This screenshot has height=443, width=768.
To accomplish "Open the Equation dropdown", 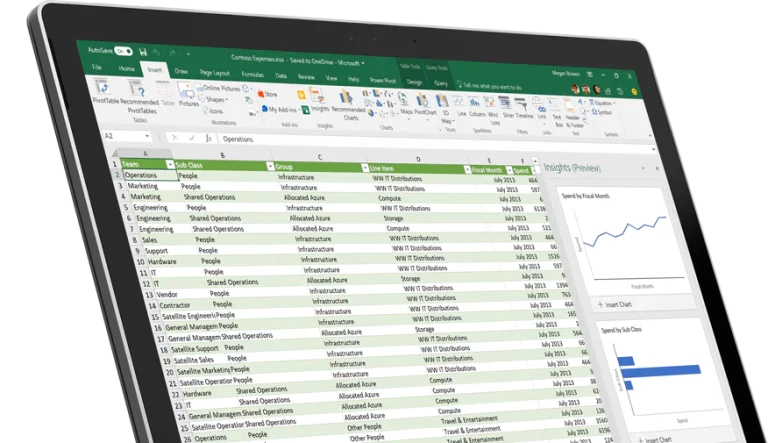I will coord(602,102).
